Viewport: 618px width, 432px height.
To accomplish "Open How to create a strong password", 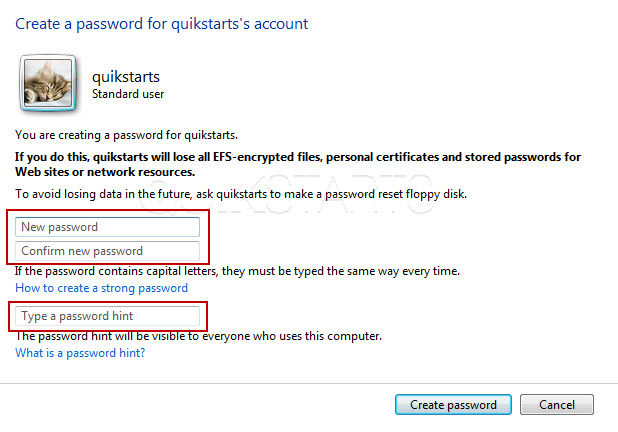I will pos(101,288).
